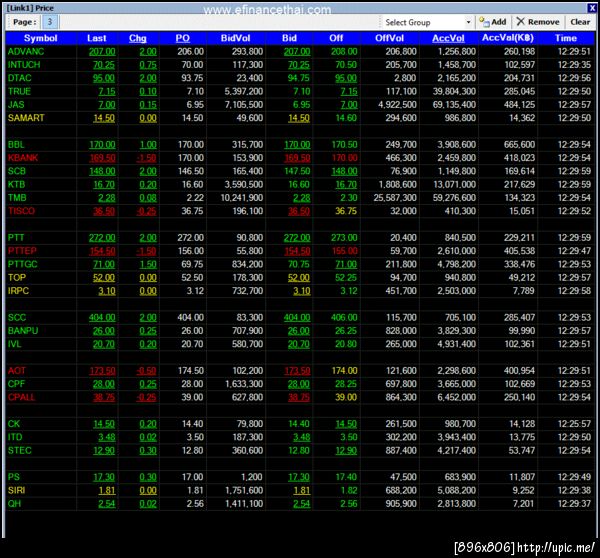Select the TOP symbol
The height and width of the screenshot is (558, 600).
tap(17, 278)
